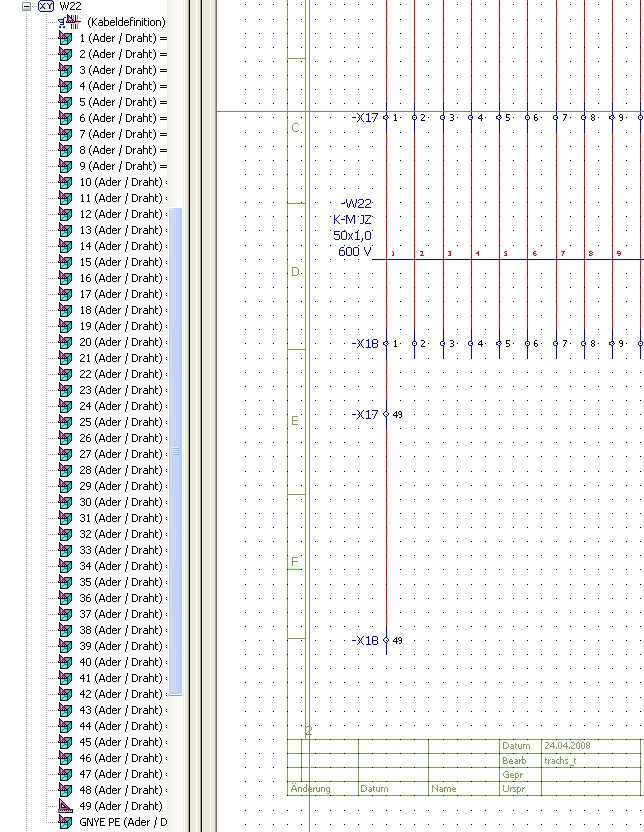Select tree row 42 (Ader / Draht)

pos(123,694)
